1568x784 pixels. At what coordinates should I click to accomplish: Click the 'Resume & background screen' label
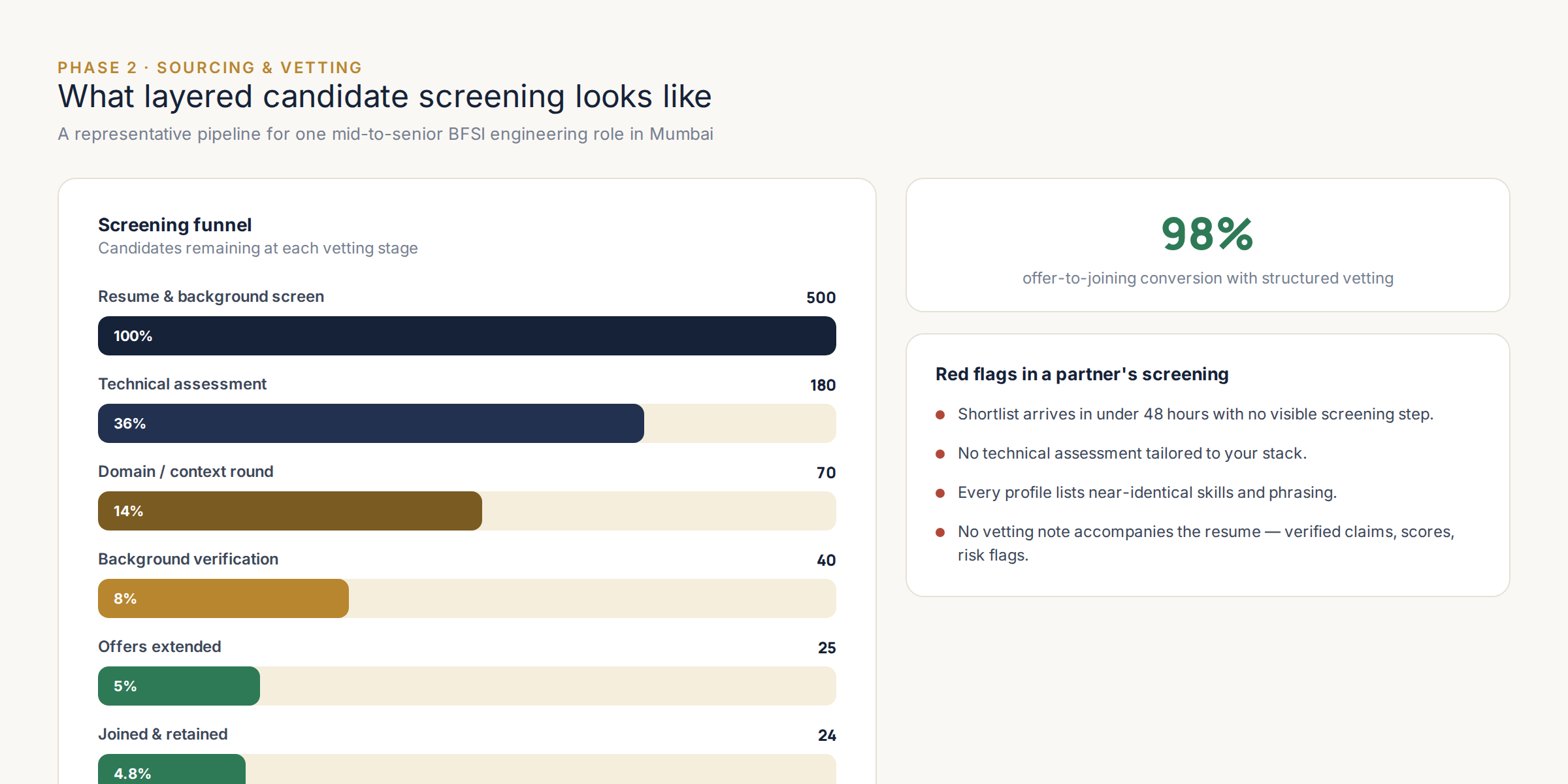pos(211,297)
